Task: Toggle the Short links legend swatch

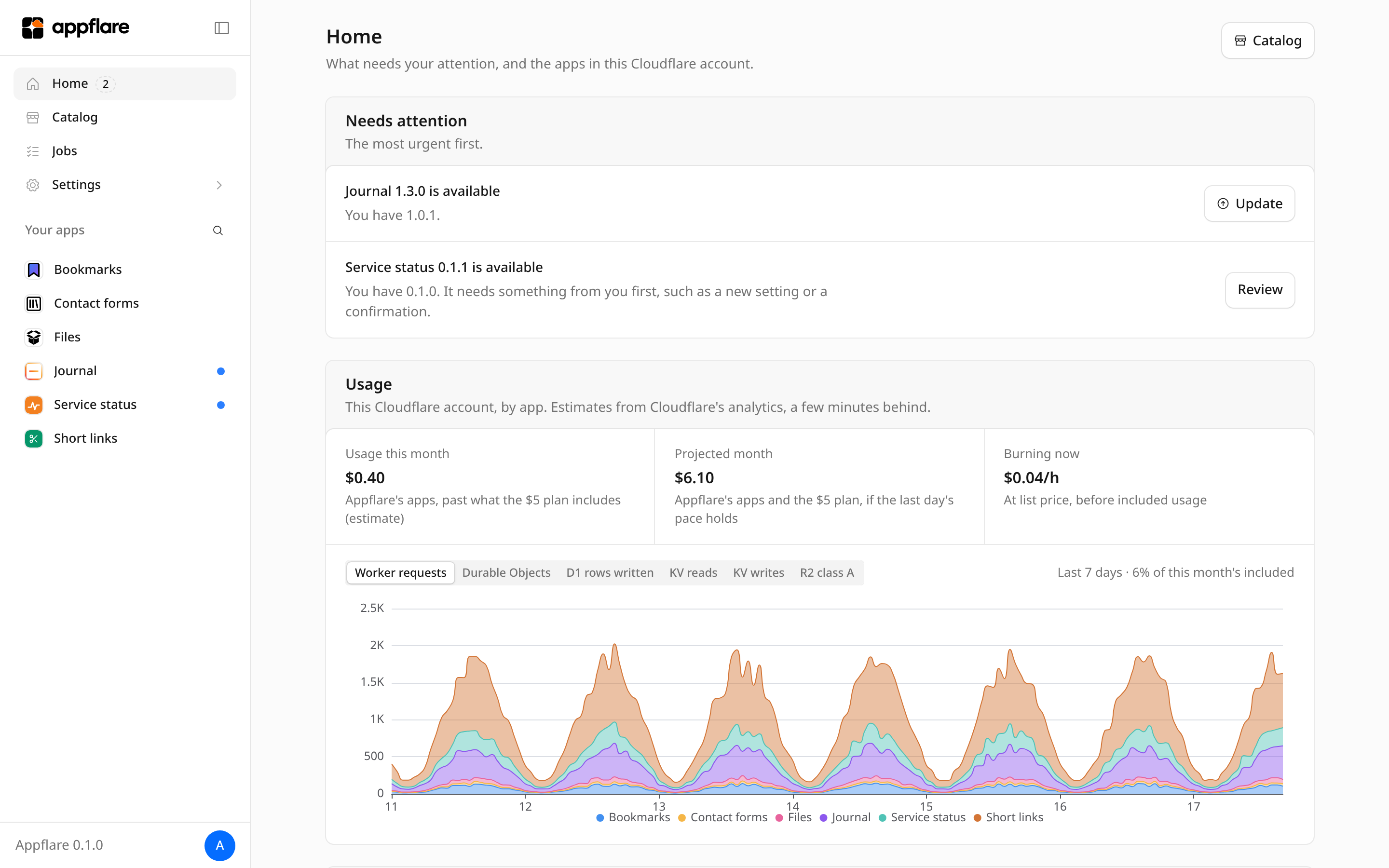Action: coord(977,817)
